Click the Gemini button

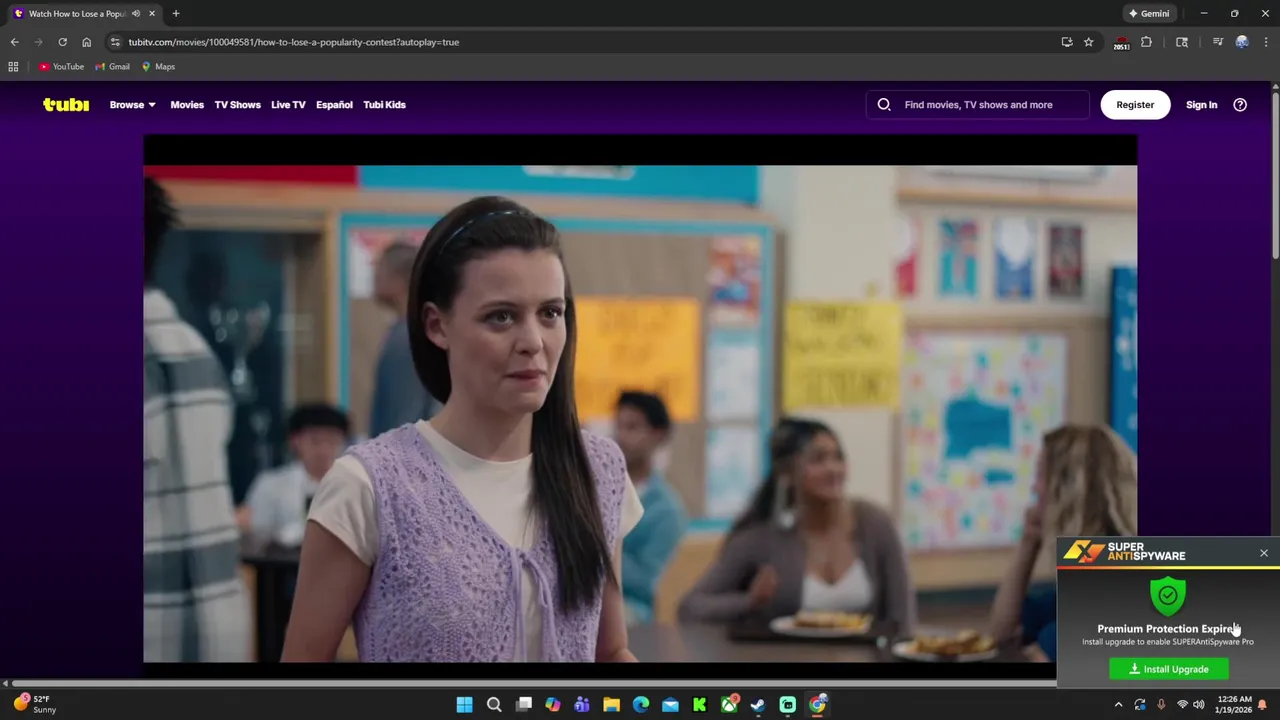click(1148, 13)
